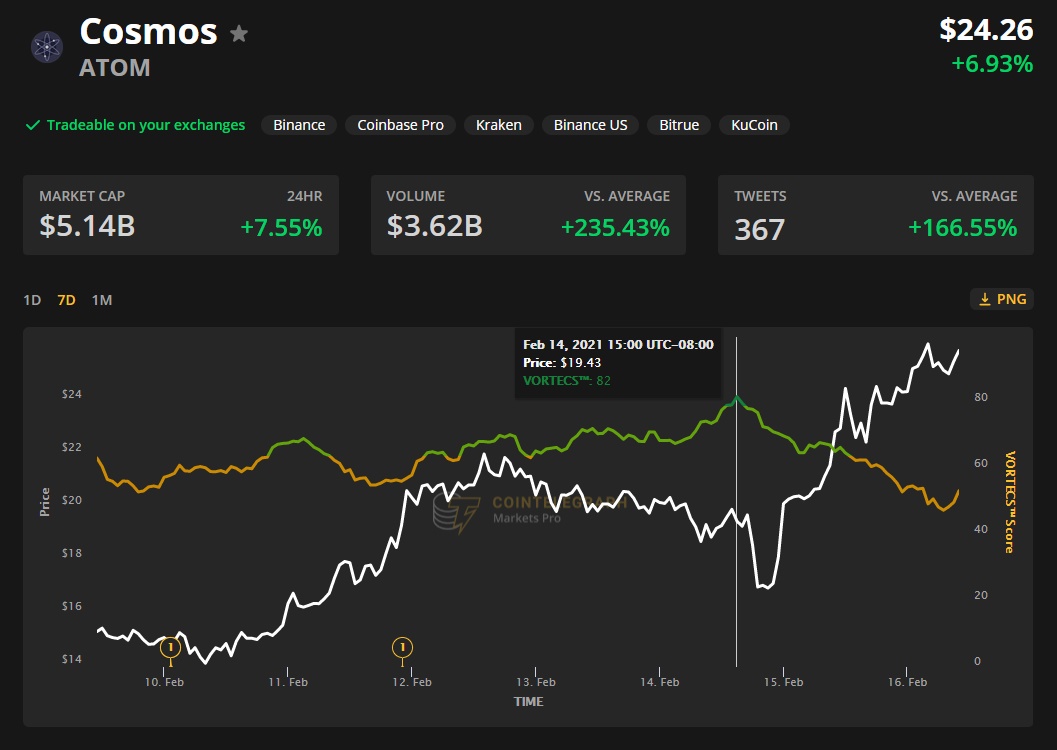Select the 7D timeframe tab
This screenshot has height=750, width=1057.
(x=66, y=300)
